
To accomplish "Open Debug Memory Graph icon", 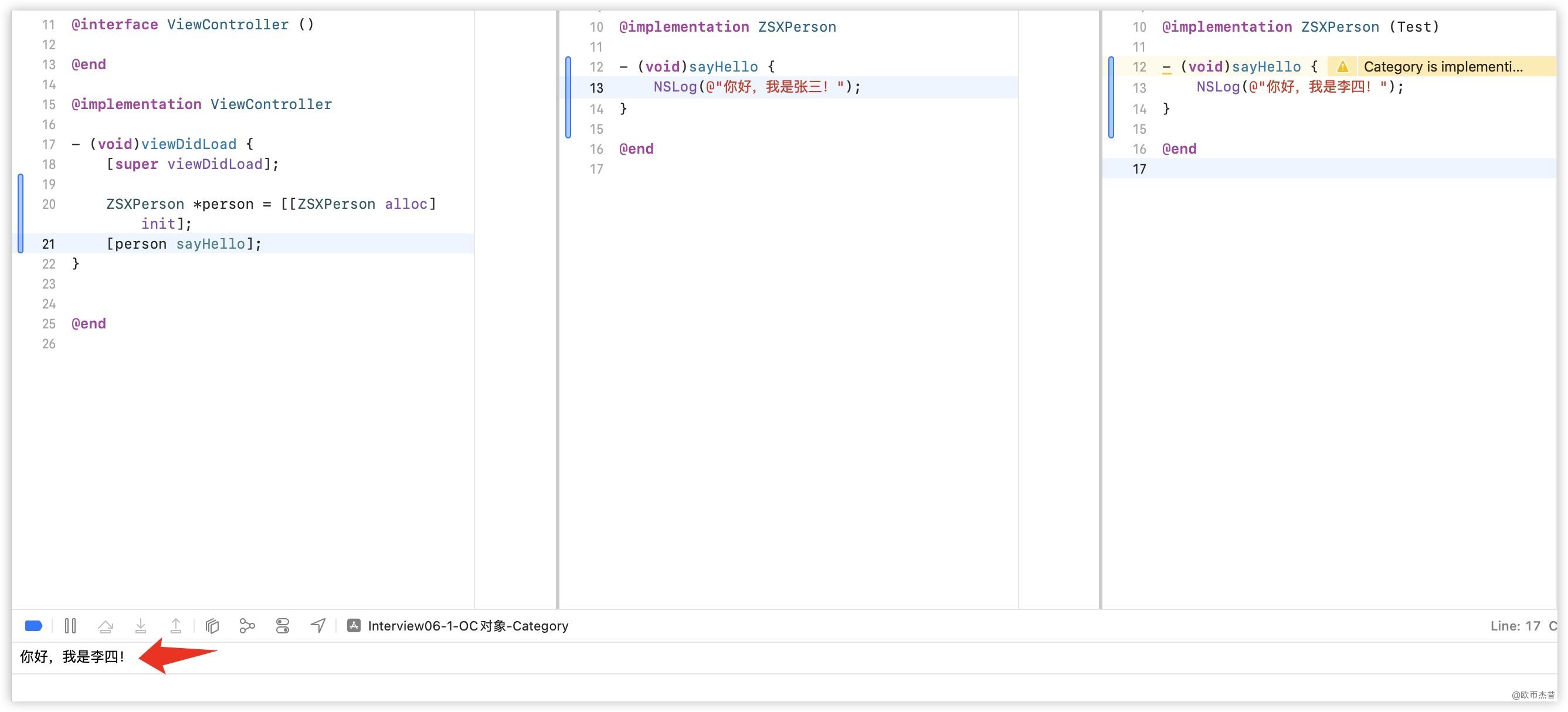I will (x=247, y=626).
